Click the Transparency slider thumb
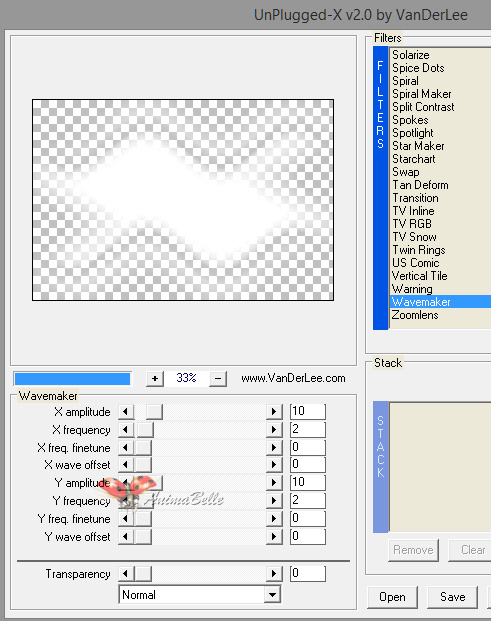The image size is (491, 621). [x=143, y=573]
